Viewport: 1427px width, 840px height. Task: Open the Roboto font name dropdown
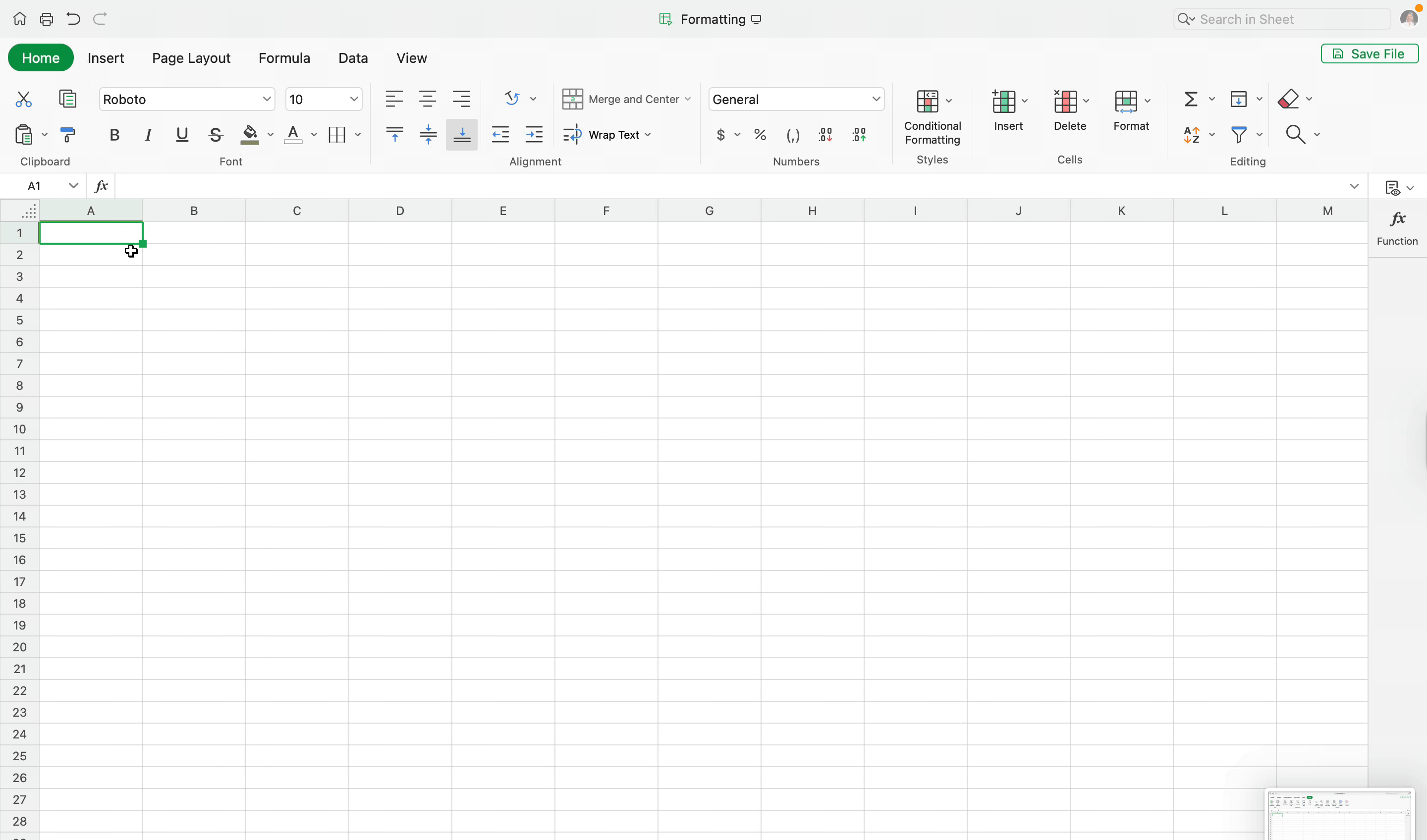(x=187, y=100)
